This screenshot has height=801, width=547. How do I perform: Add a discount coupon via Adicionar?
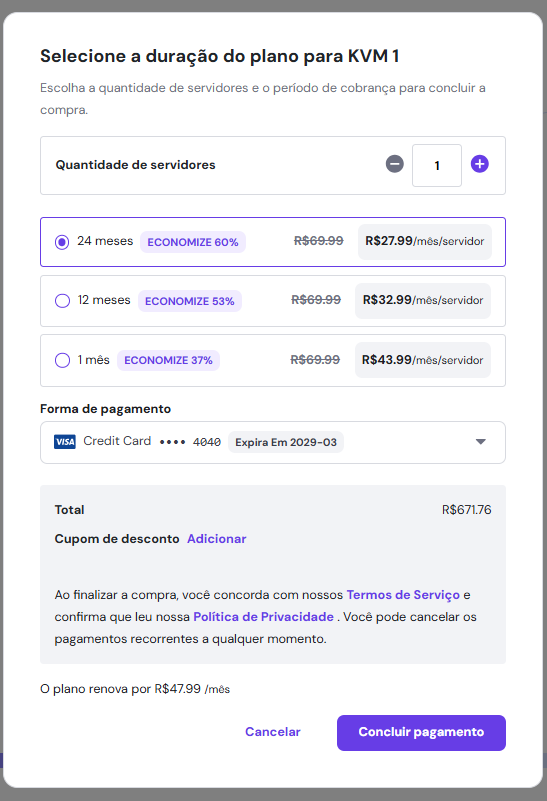(217, 539)
